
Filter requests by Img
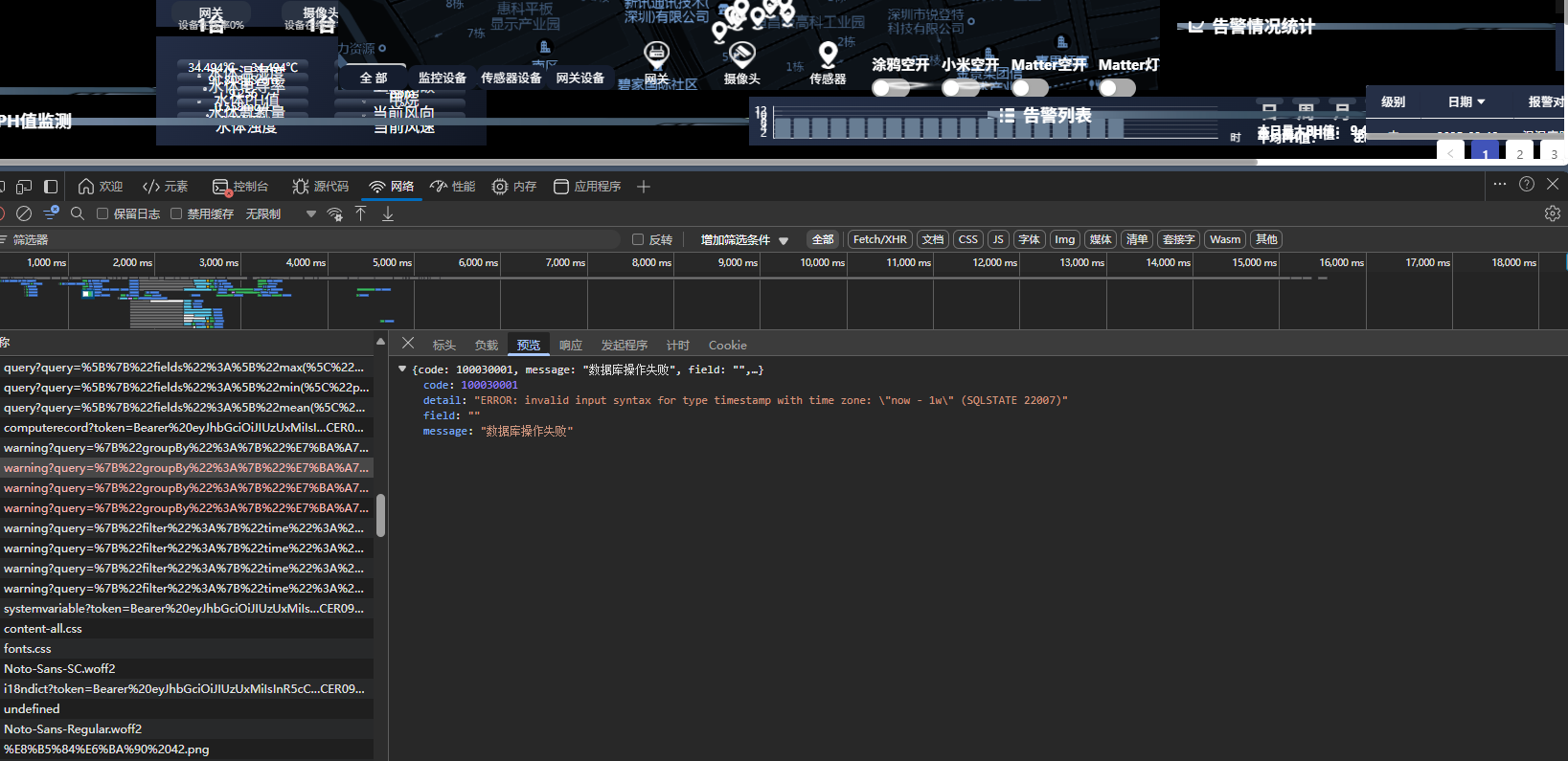tap(1065, 239)
